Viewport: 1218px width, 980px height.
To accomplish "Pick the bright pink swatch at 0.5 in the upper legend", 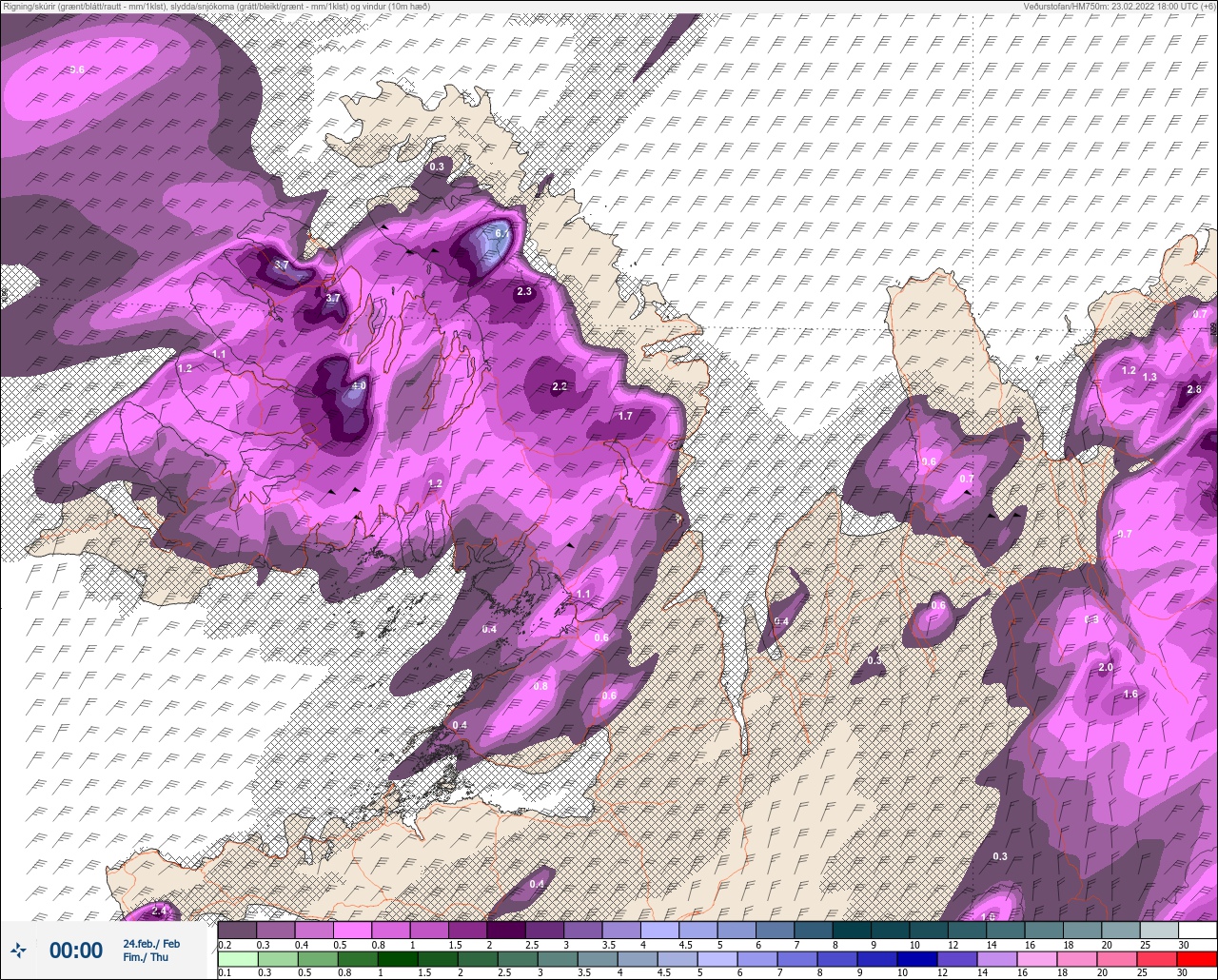I will pos(352,930).
